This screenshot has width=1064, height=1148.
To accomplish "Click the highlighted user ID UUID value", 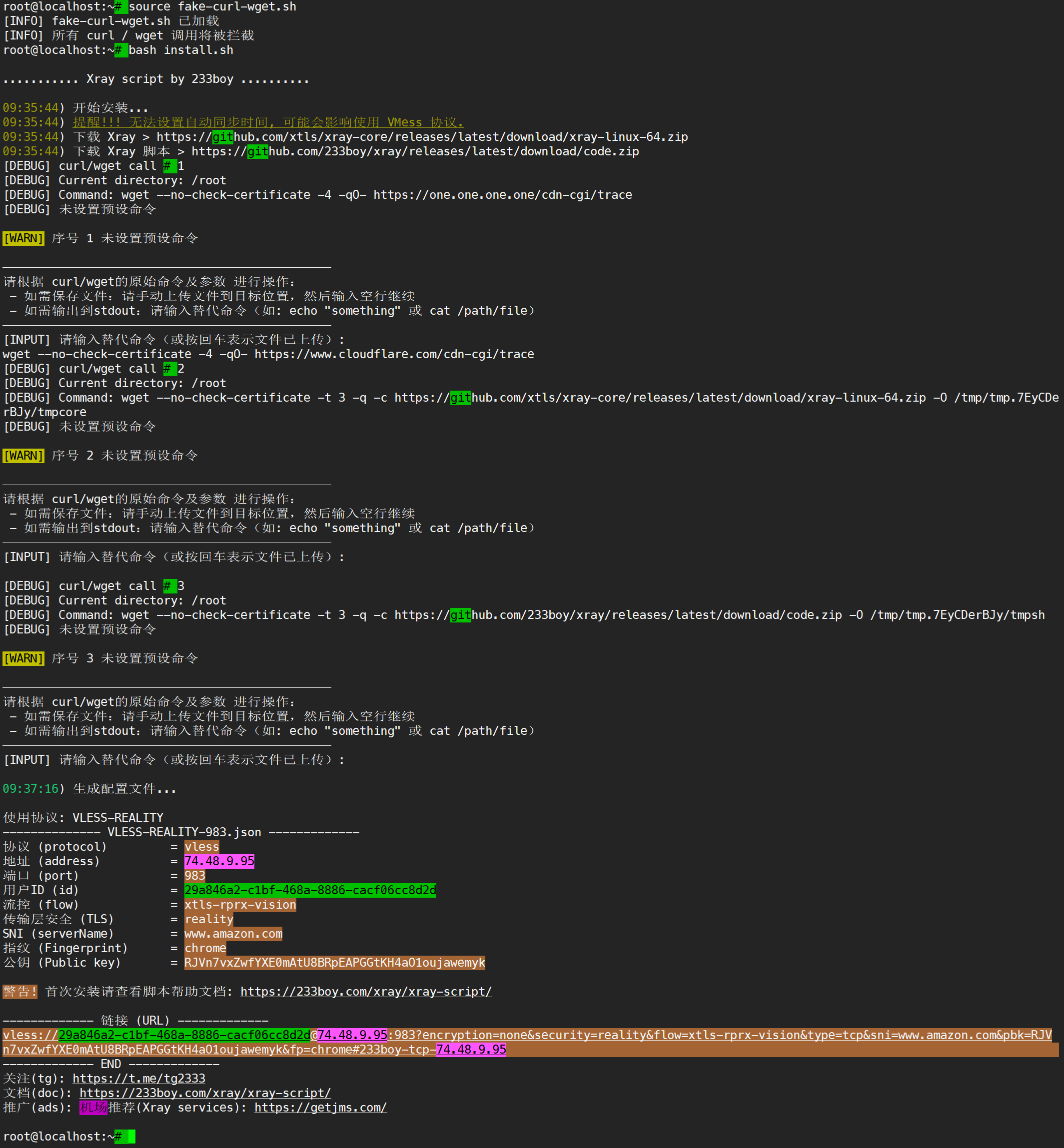I will (310, 890).
